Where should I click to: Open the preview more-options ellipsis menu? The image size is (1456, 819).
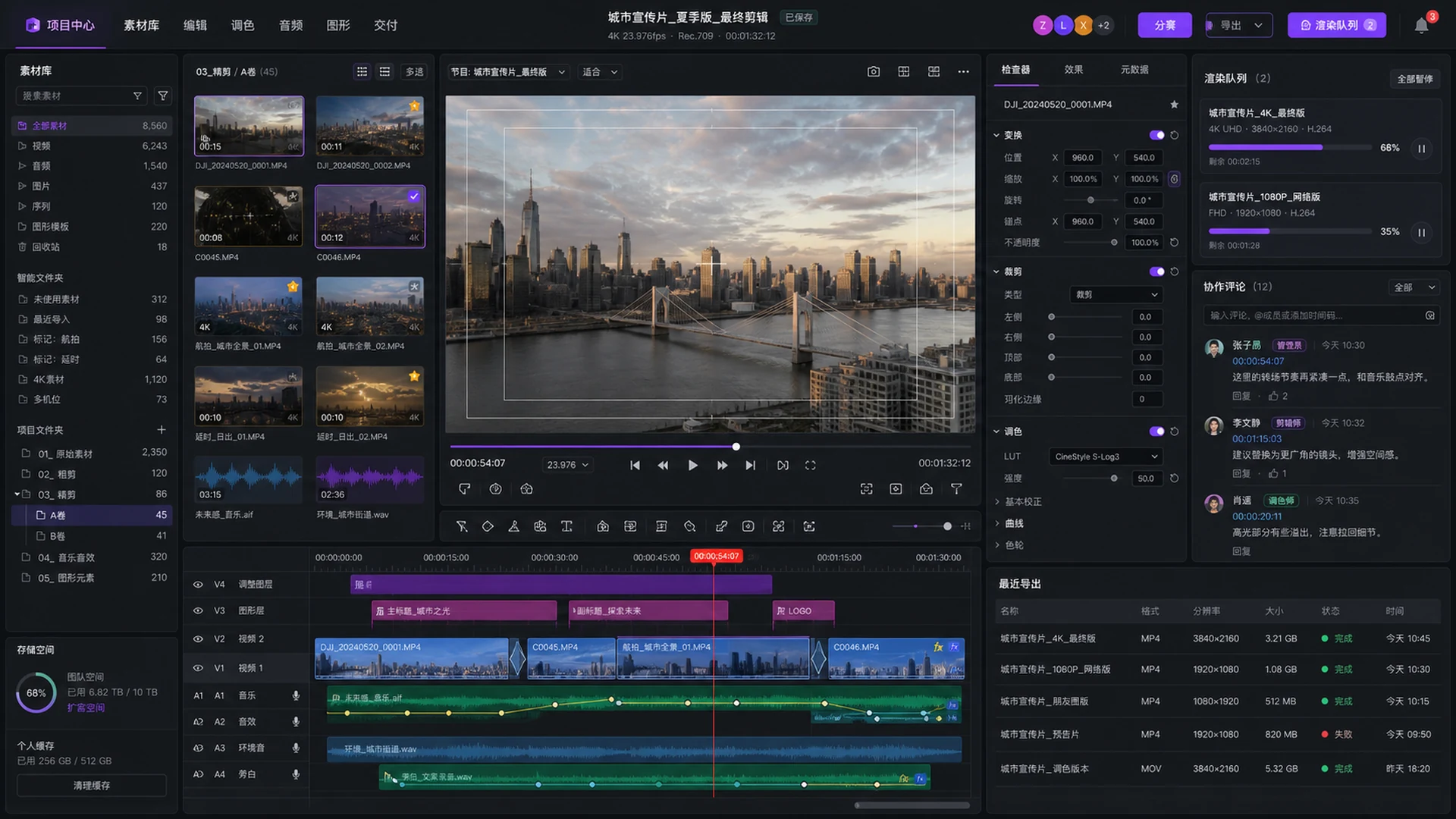pos(963,71)
